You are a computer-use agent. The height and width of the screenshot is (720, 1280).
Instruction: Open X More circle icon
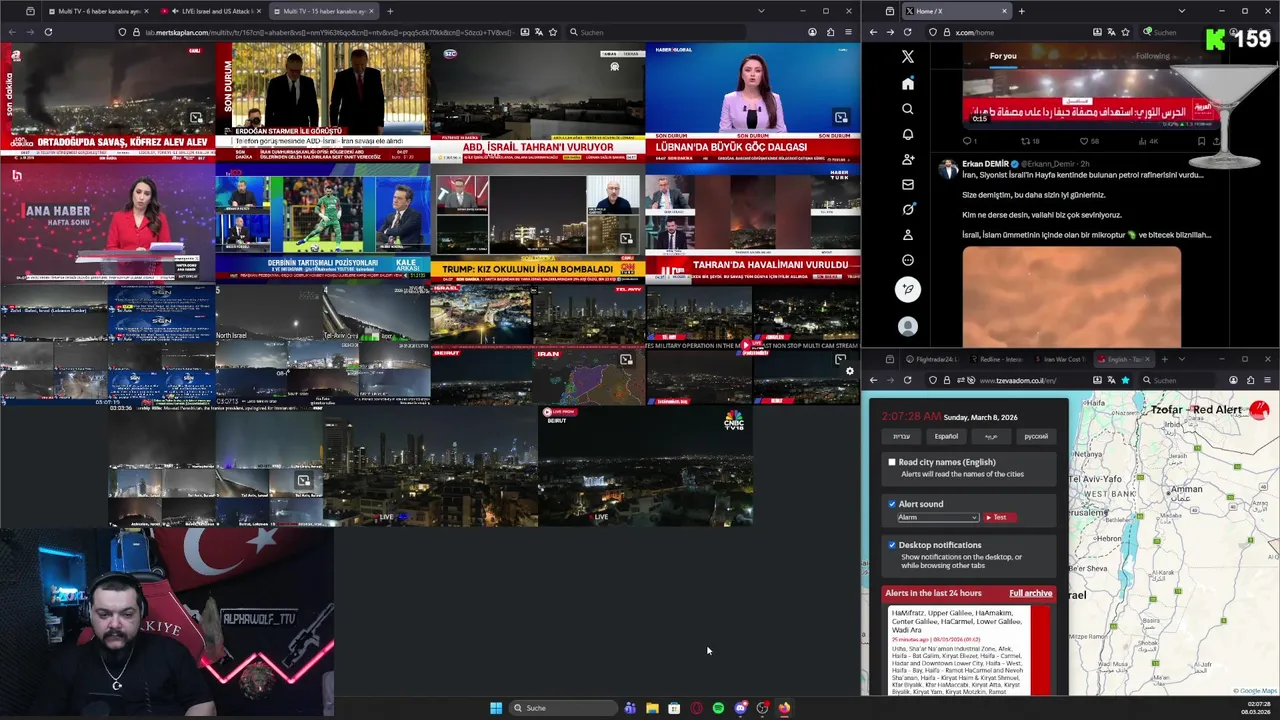click(907, 260)
